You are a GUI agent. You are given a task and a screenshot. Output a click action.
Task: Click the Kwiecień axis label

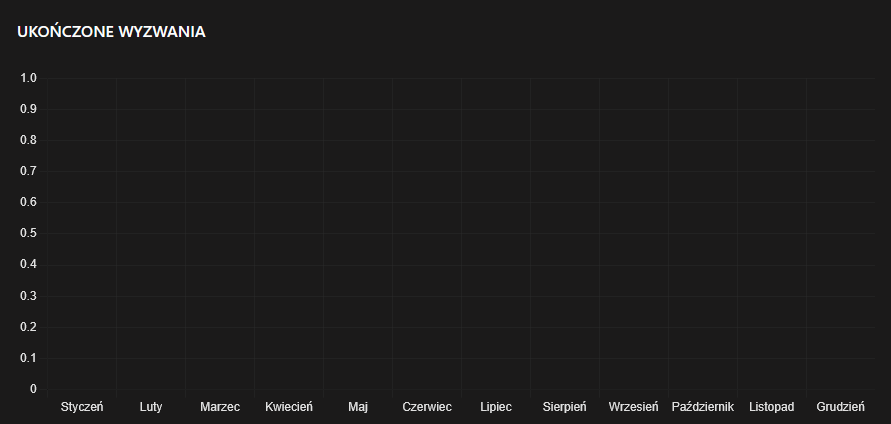(289, 407)
